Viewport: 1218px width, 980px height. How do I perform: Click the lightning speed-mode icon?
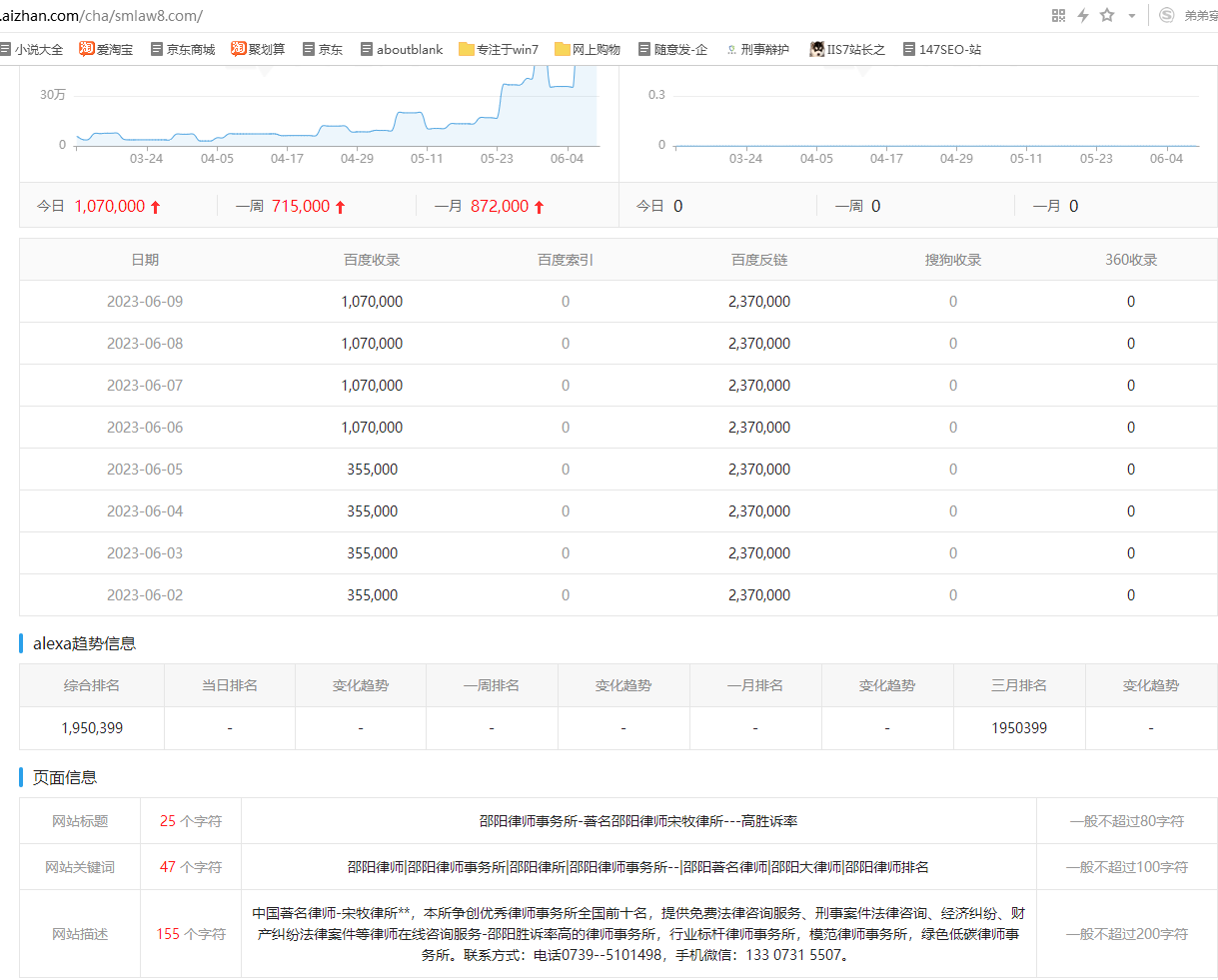pyautogui.click(x=1083, y=15)
